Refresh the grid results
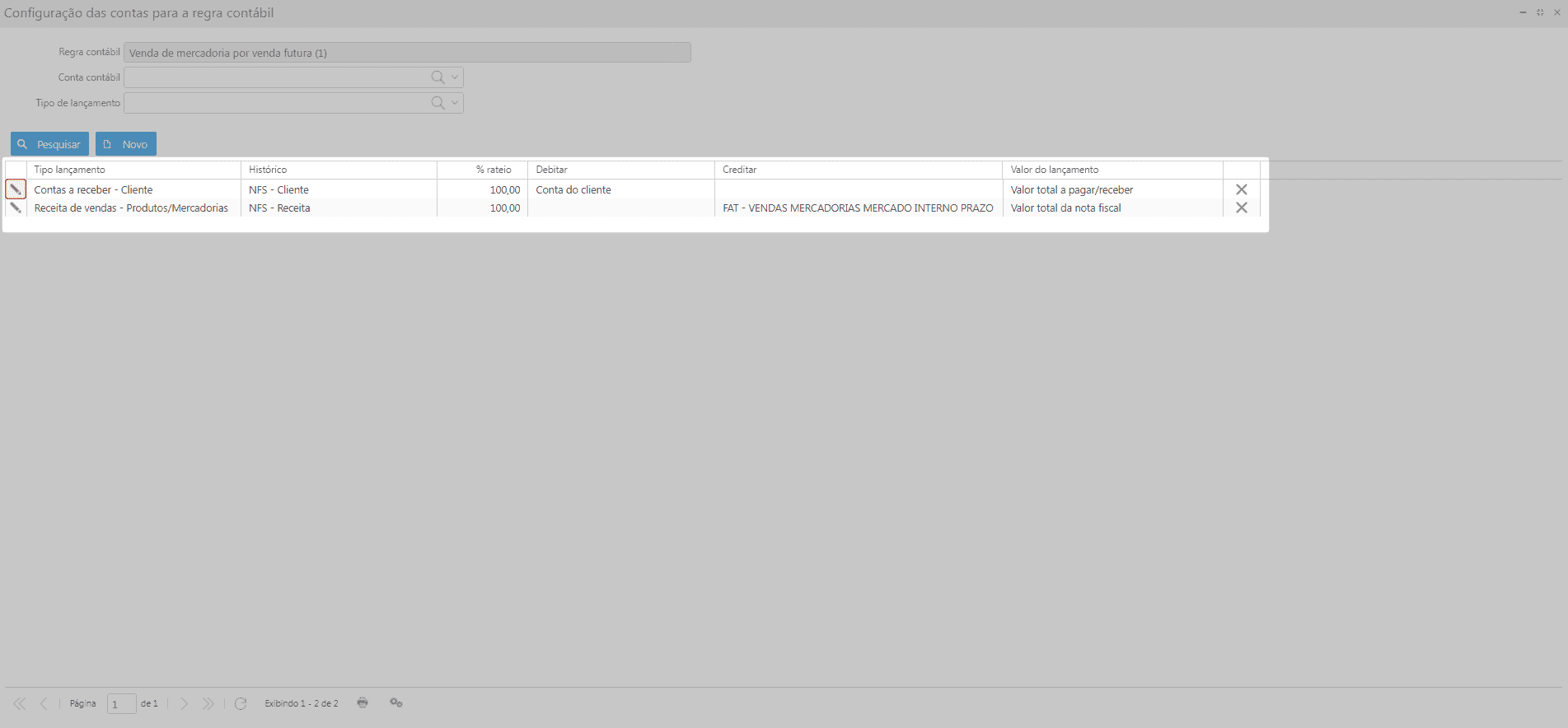The width and height of the screenshot is (1568, 728). [x=241, y=703]
